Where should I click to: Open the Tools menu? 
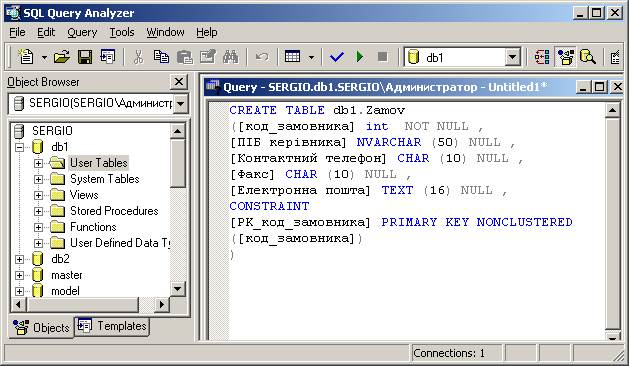[x=122, y=32]
